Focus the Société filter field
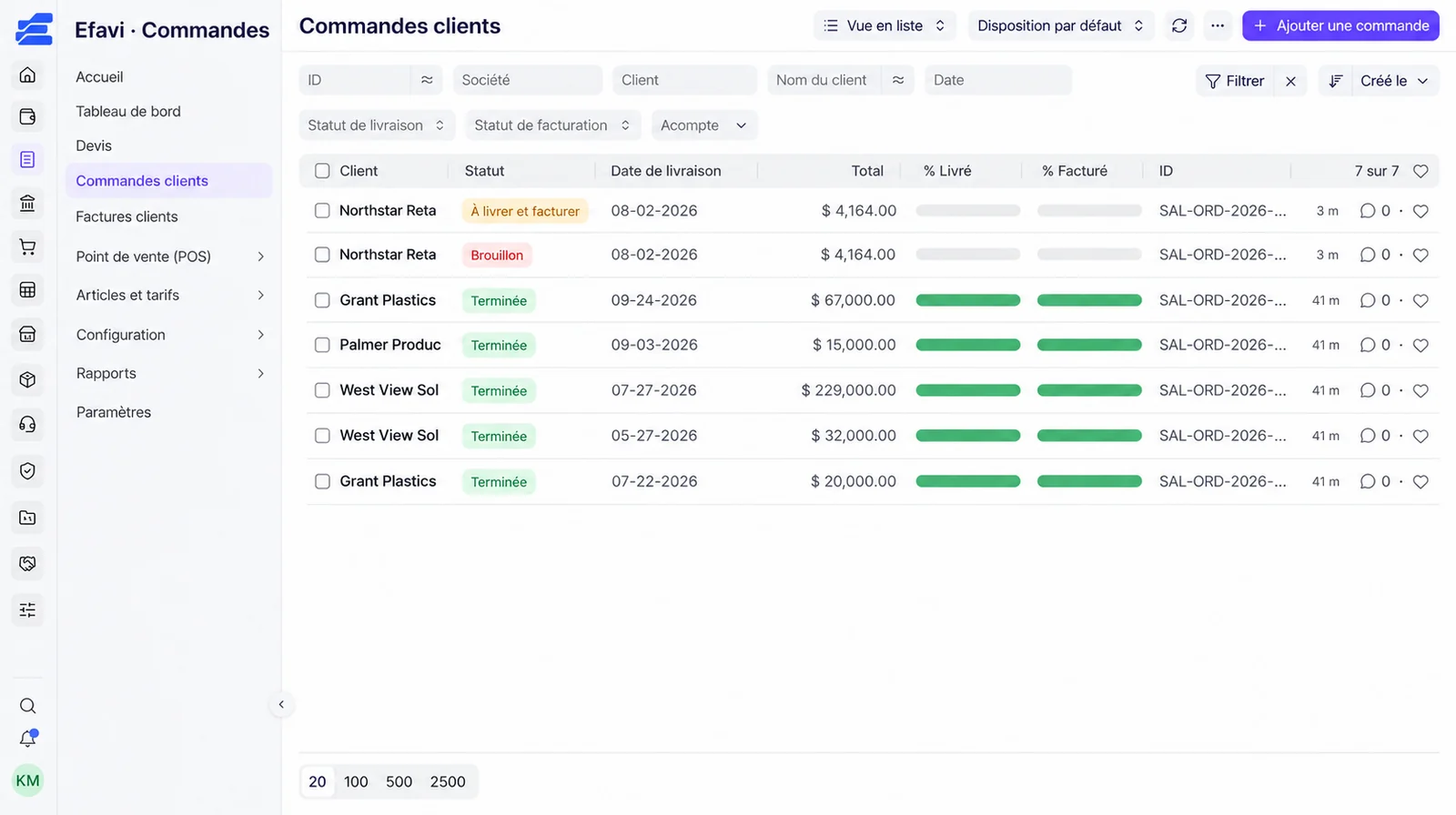1456x815 pixels. point(528,80)
